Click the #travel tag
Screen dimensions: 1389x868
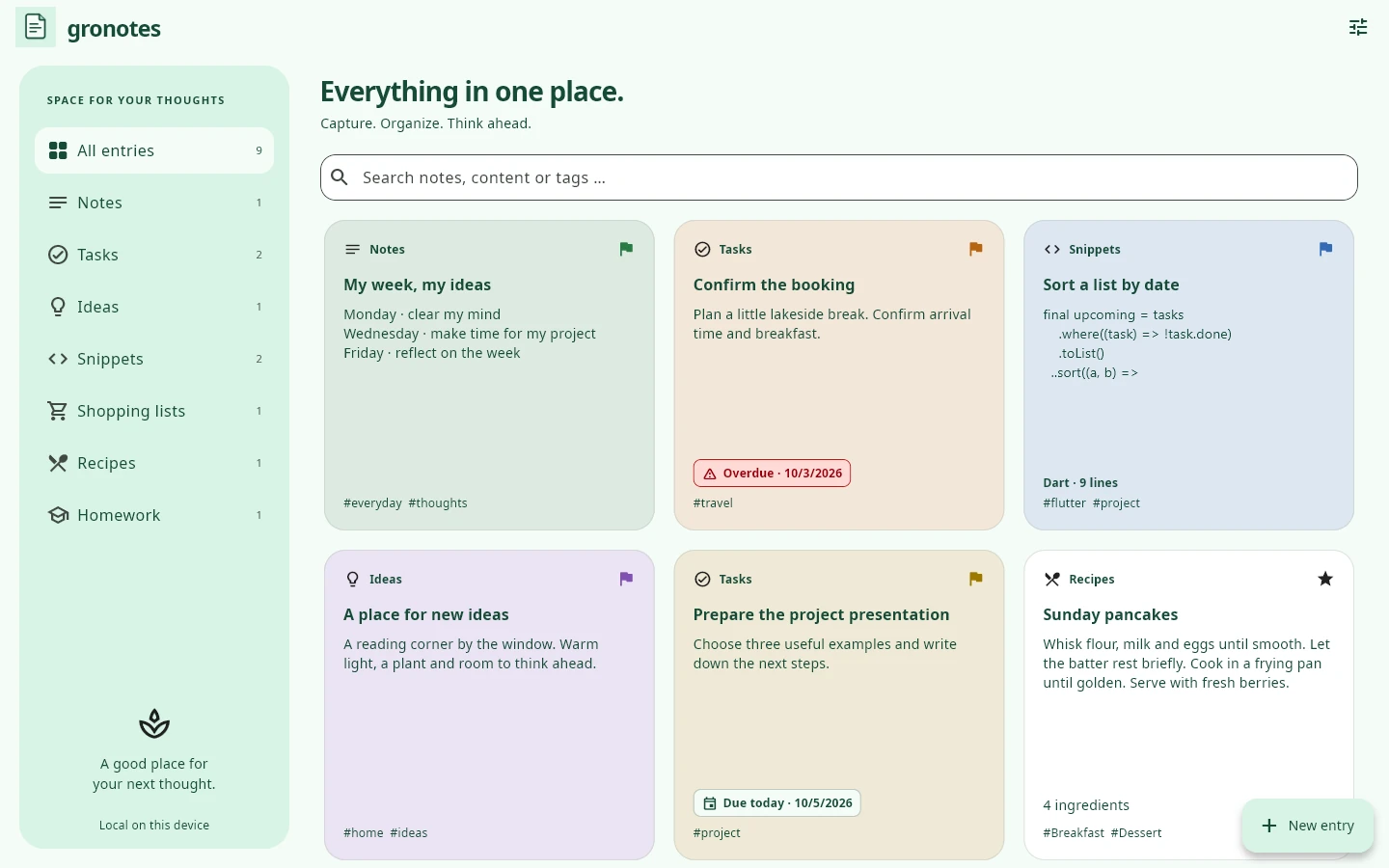(x=714, y=503)
